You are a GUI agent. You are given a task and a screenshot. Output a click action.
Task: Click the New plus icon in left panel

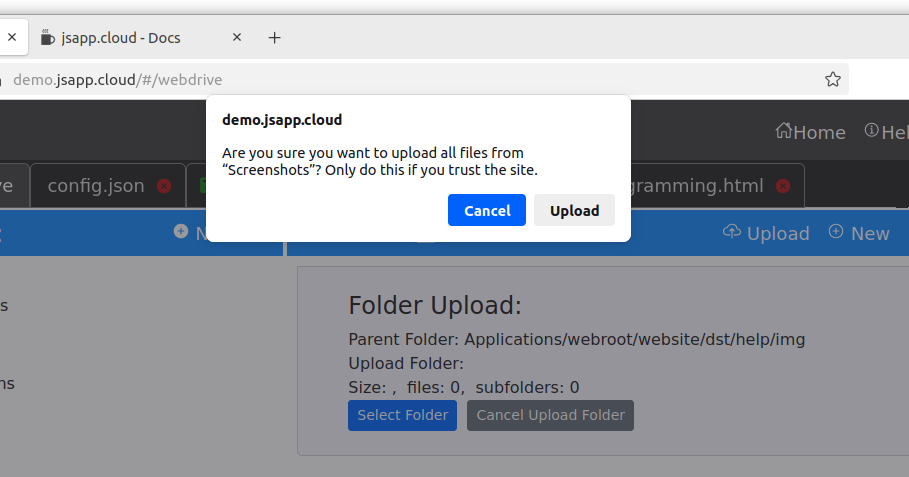(x=181, y=232)
